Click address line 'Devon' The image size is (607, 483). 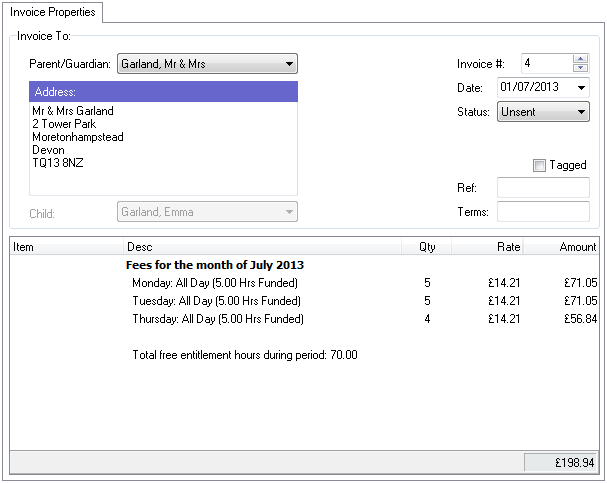click(x=48, y=150)
